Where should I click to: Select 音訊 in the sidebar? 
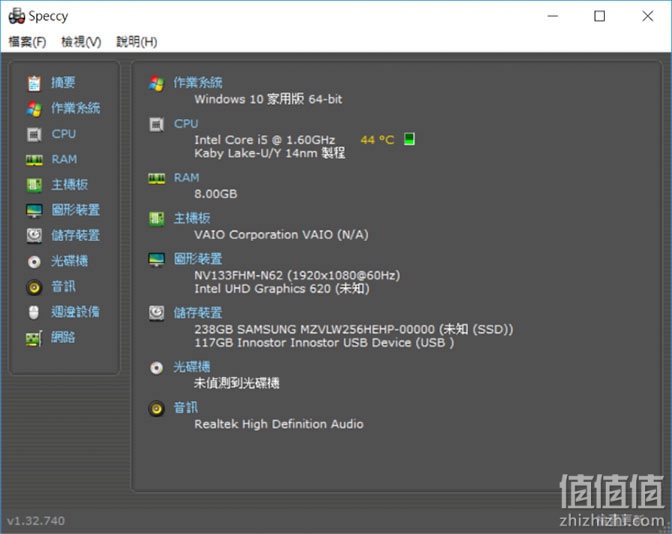click(63, 286)
